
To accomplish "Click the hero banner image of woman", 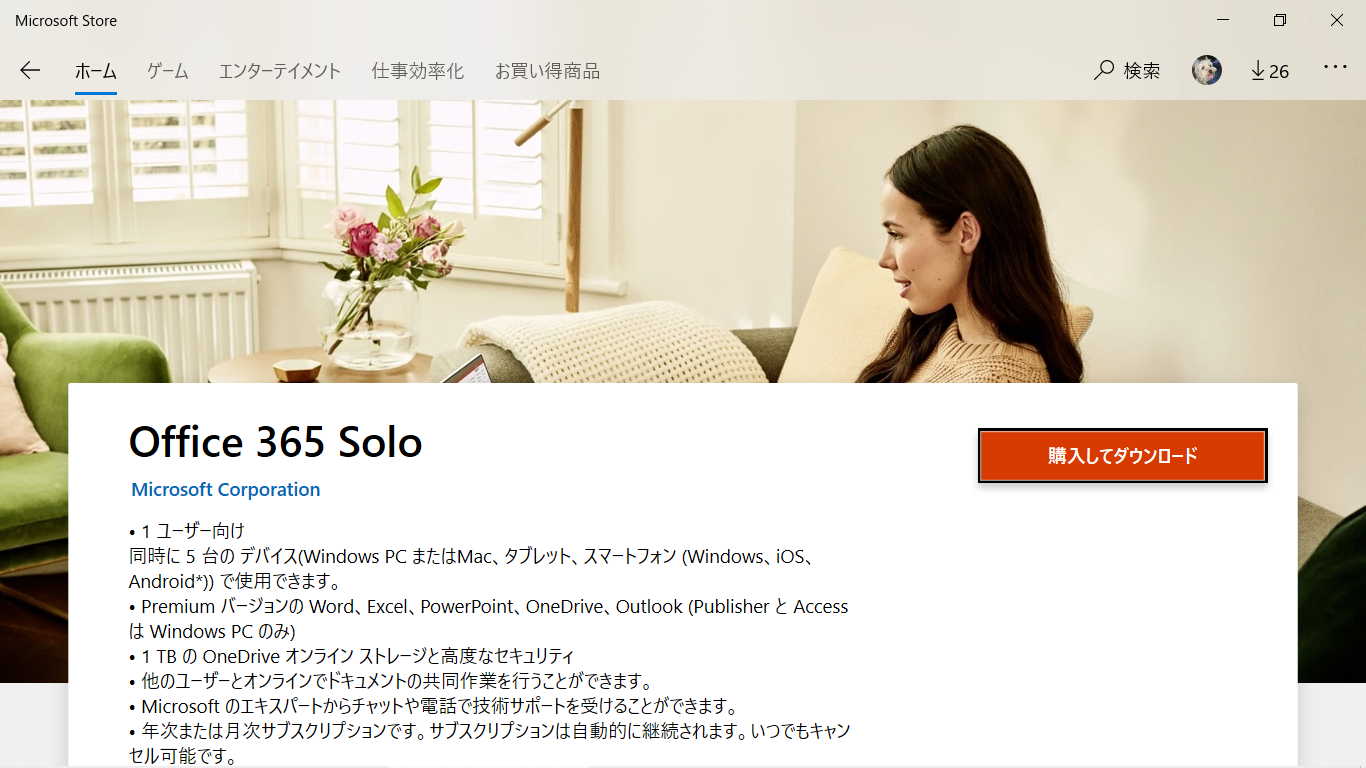I will coord(683,241).
